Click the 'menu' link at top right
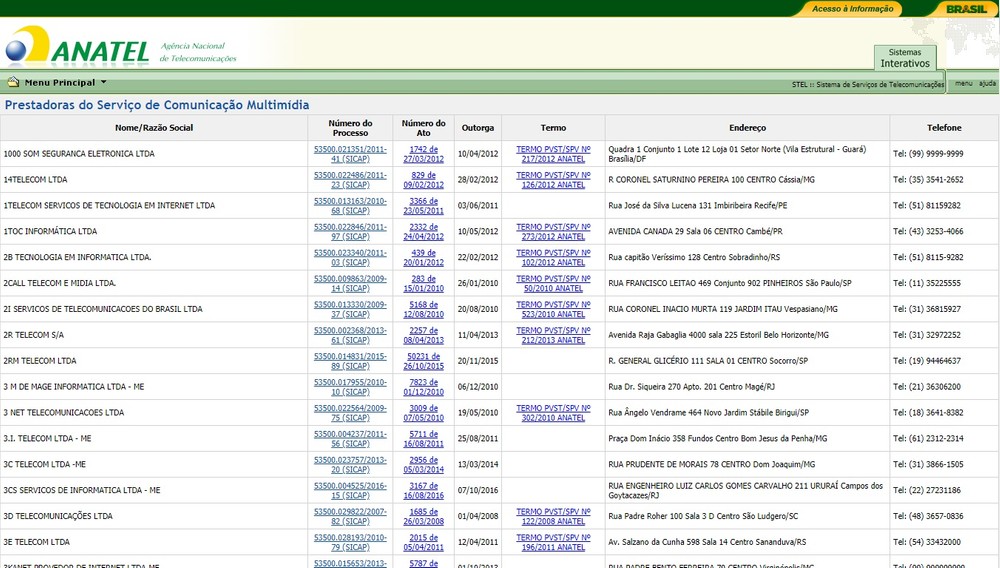Screen dimensions: 1000x568 coord(963,84)
